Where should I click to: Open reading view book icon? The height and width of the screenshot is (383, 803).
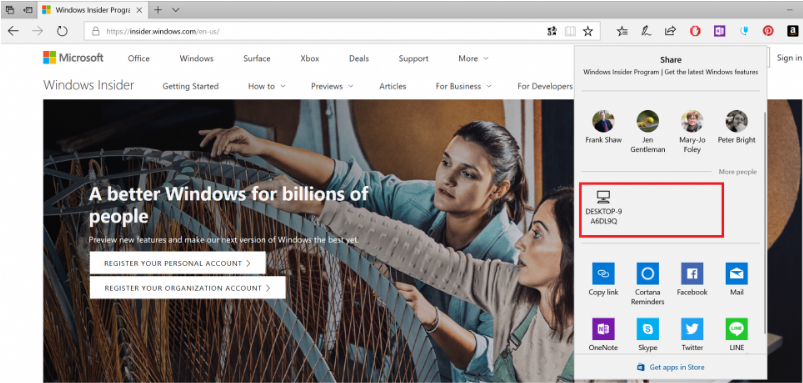570,31
